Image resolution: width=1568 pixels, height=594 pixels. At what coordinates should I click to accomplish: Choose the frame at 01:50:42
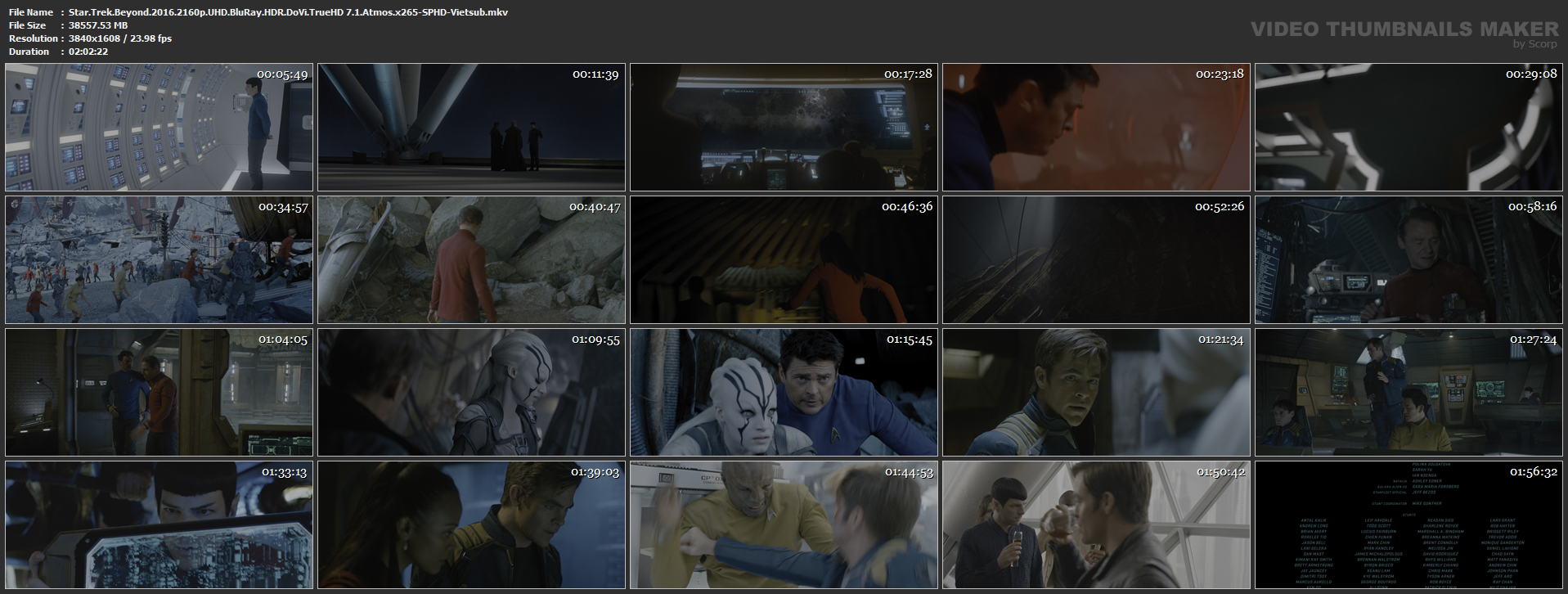click(1097, 525)
